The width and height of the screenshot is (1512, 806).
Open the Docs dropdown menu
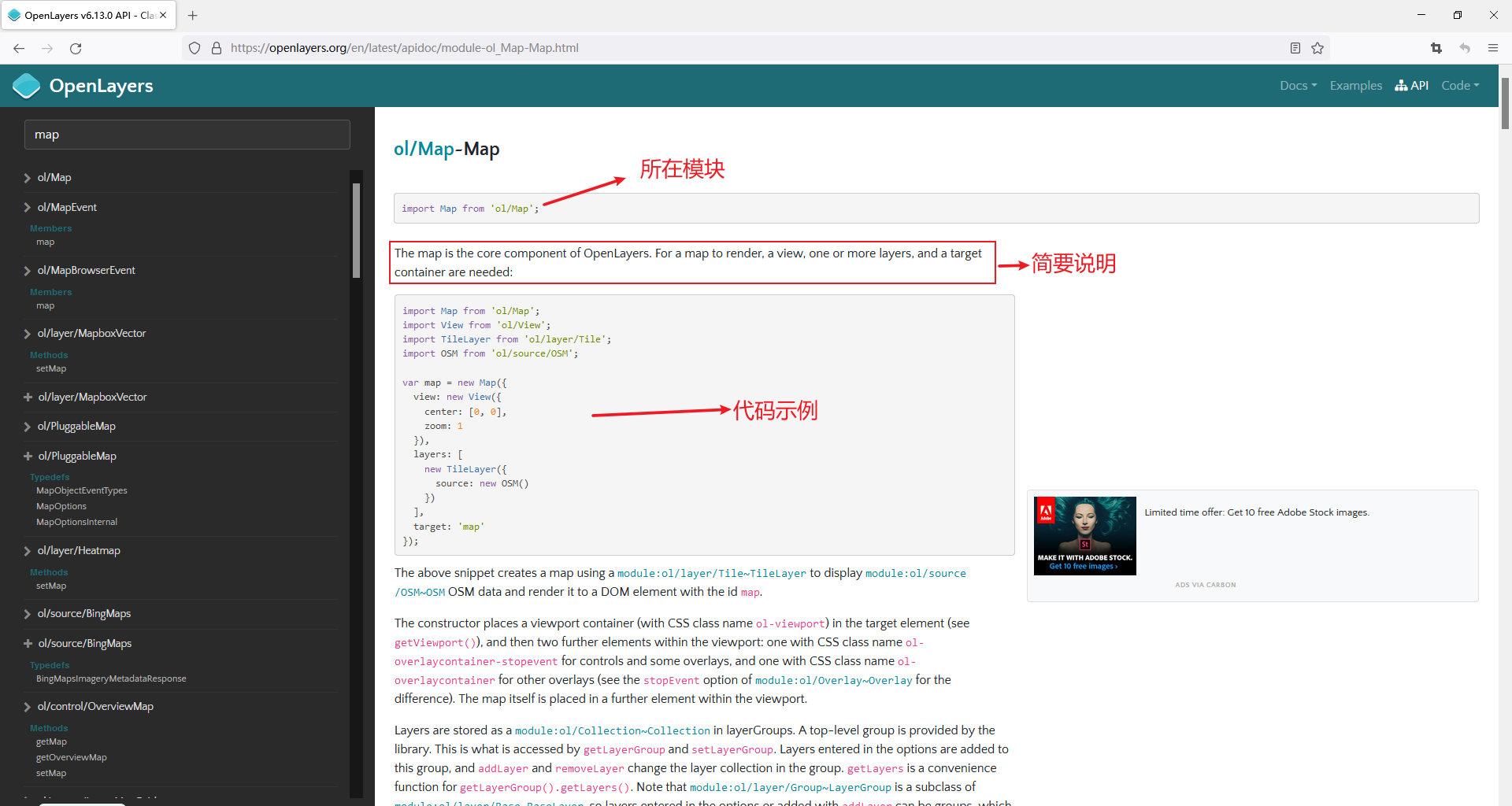point(1298,85)
